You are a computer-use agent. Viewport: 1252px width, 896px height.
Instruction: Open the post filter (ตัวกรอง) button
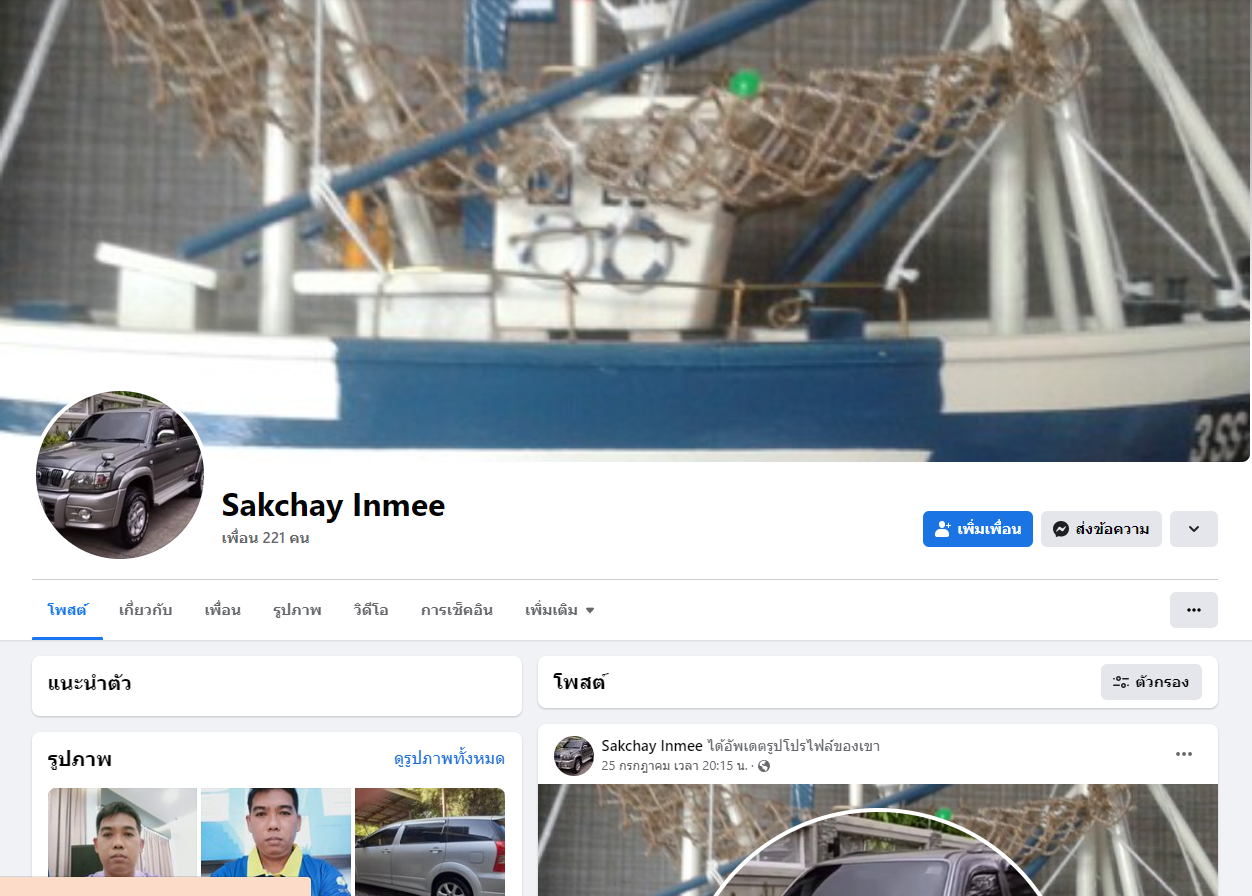1151,682
